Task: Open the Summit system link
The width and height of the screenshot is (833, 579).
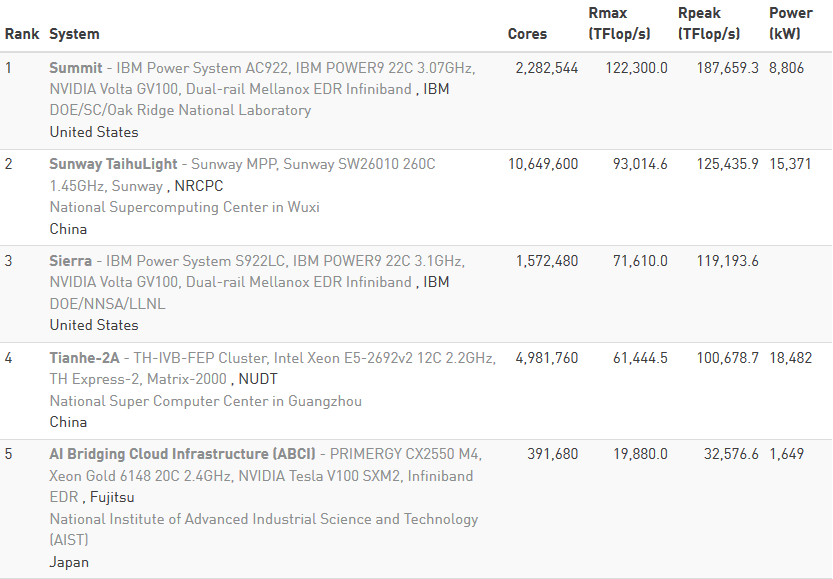Action: click(x=76, y=68)
